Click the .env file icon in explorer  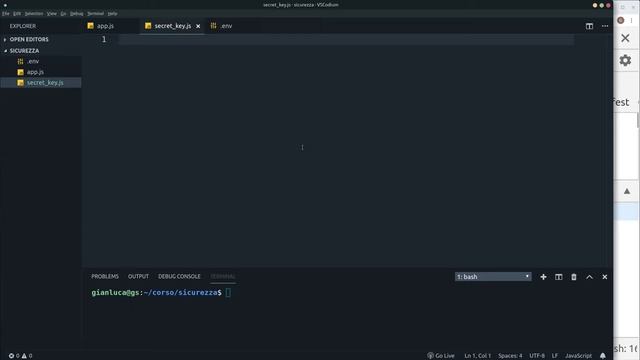click(20, 61)
